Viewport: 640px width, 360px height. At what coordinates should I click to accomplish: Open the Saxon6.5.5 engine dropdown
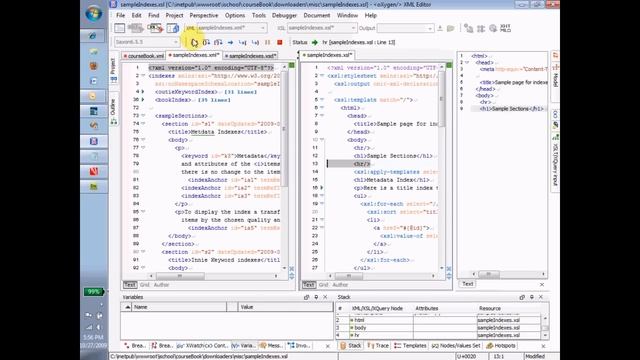176,42
